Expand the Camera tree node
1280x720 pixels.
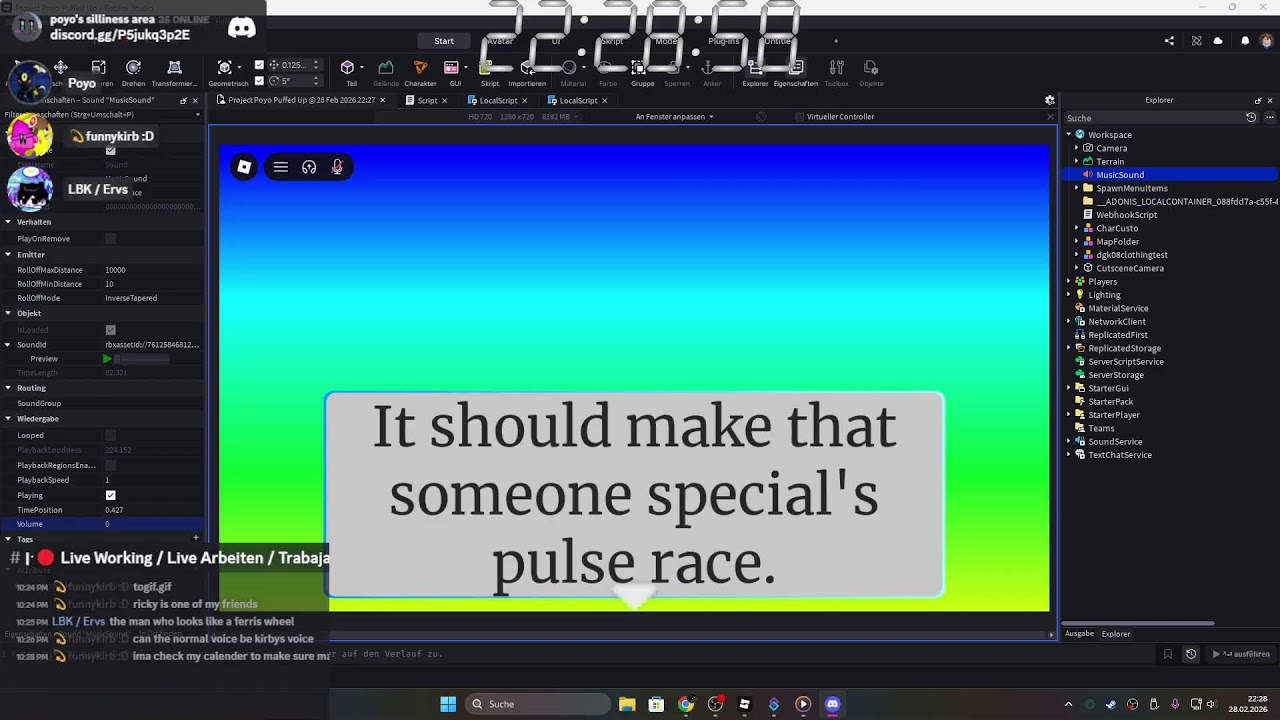coord(1077,148)
